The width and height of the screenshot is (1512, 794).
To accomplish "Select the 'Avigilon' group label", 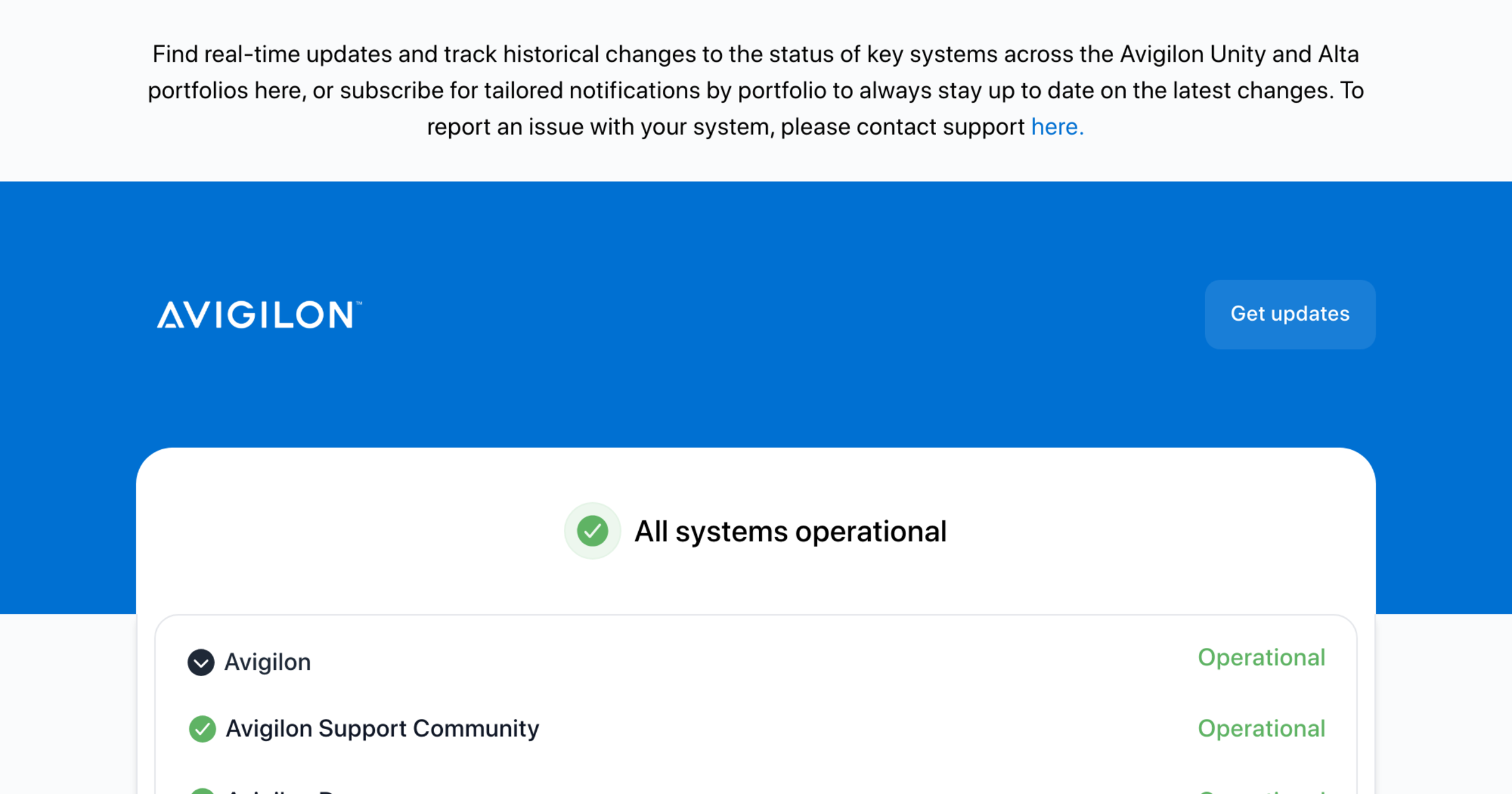I will click(268, 662).
